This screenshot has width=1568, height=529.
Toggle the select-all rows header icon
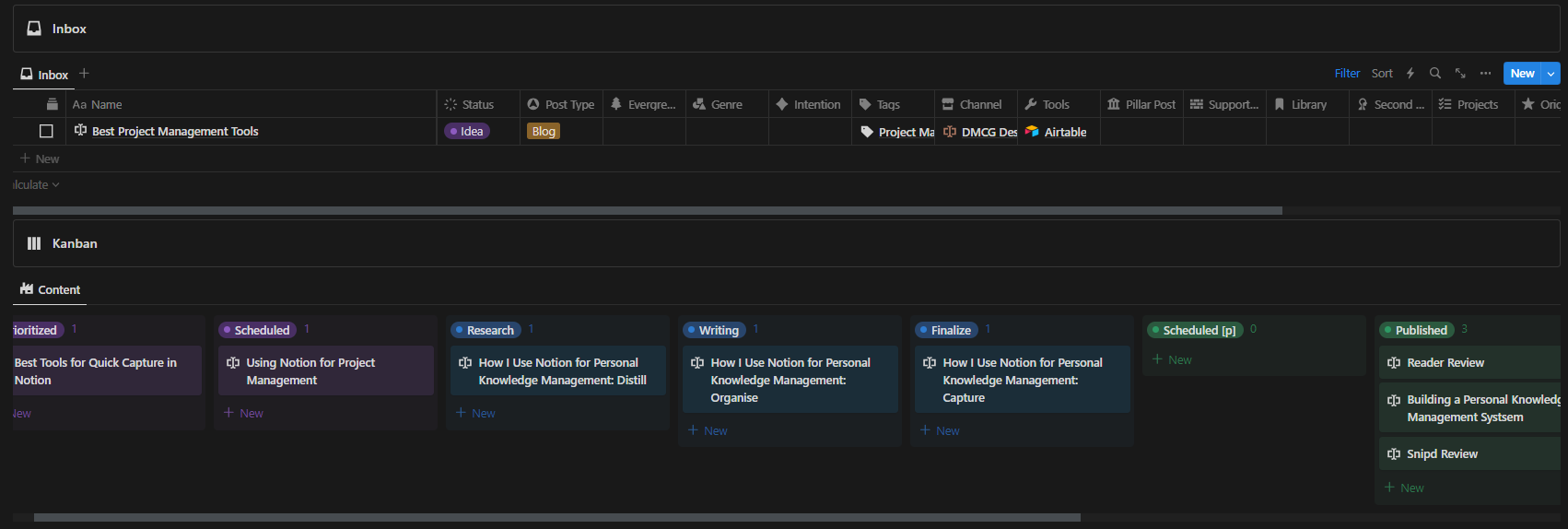pyautogui.click(x=52, y=104)
